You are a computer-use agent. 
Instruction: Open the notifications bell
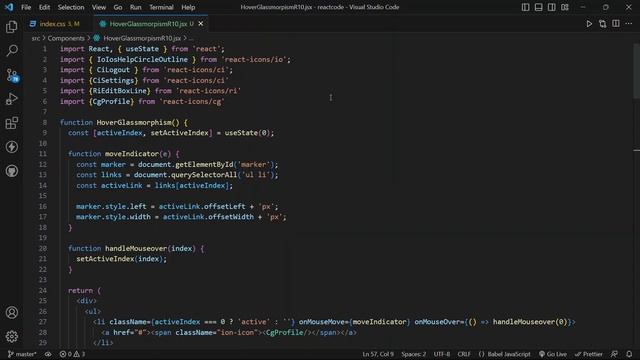(629, 354)
